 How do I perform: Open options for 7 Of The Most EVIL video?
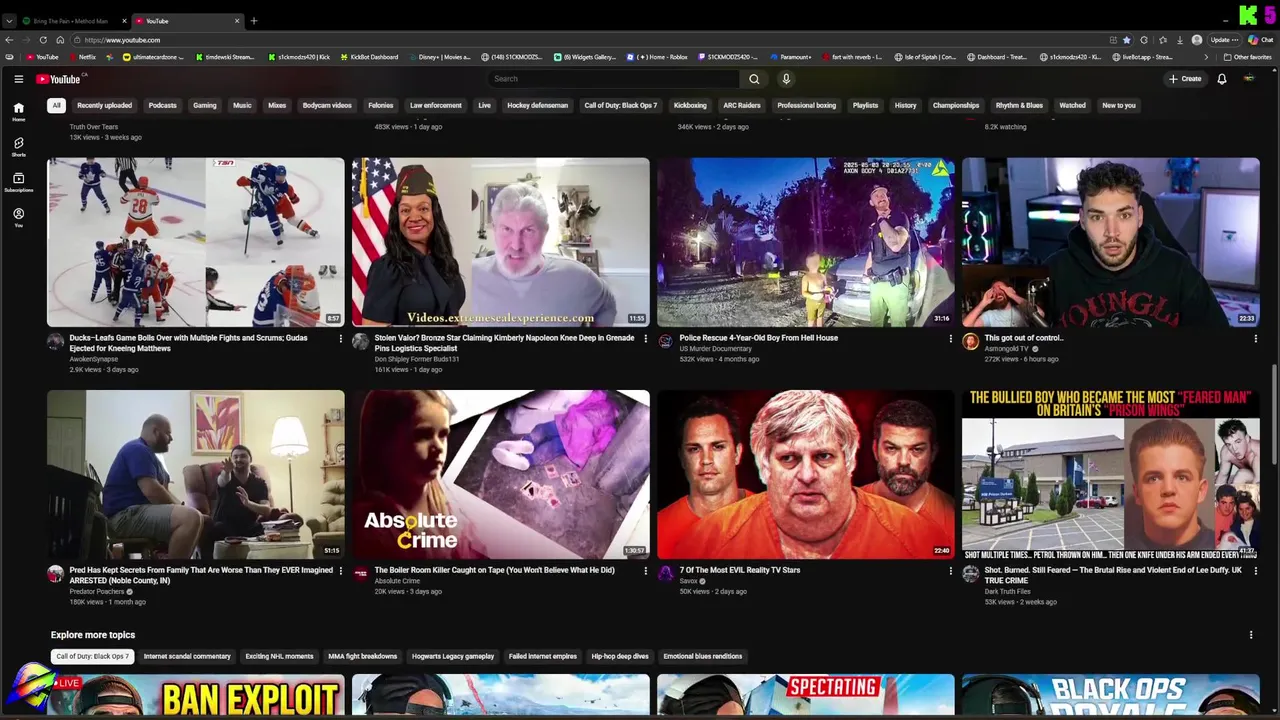point(950,571)
